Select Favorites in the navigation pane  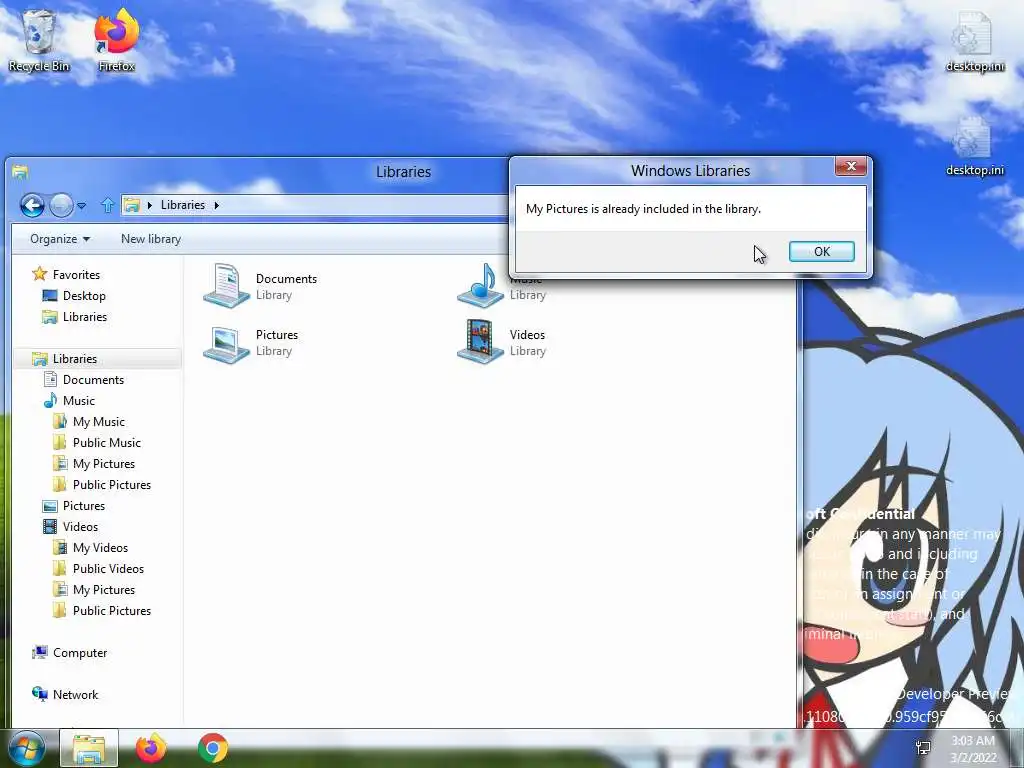click(x=76, y=275)
